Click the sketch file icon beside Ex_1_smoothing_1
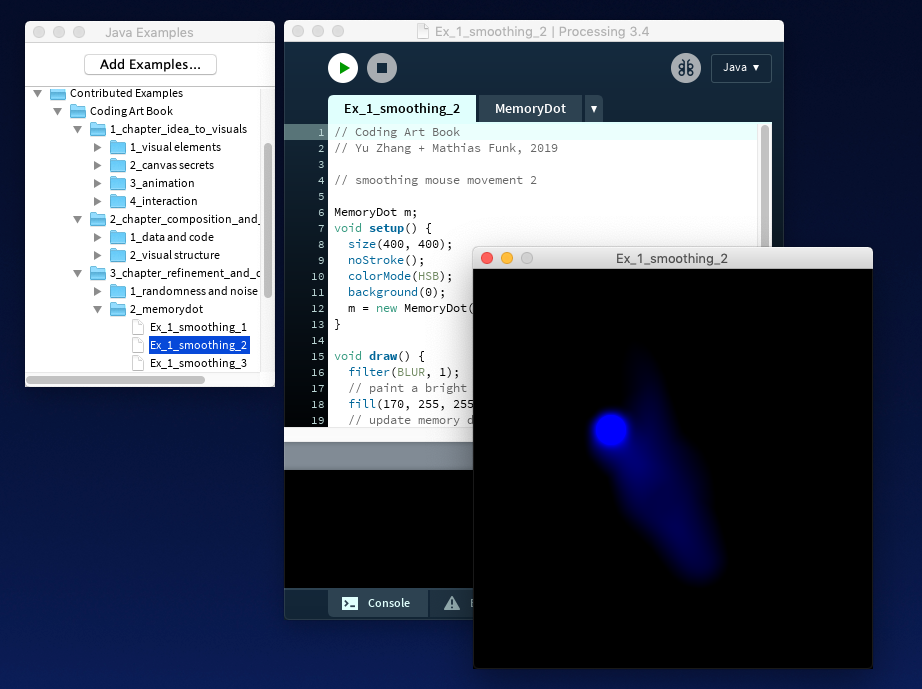This screenshot has height=689, width=922. 139,327
